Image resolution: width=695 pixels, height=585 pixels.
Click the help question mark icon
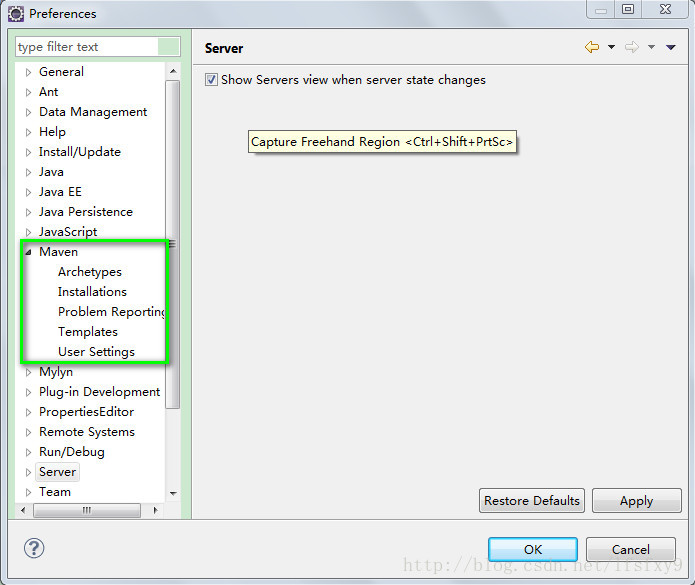click(x=34, y=548)
